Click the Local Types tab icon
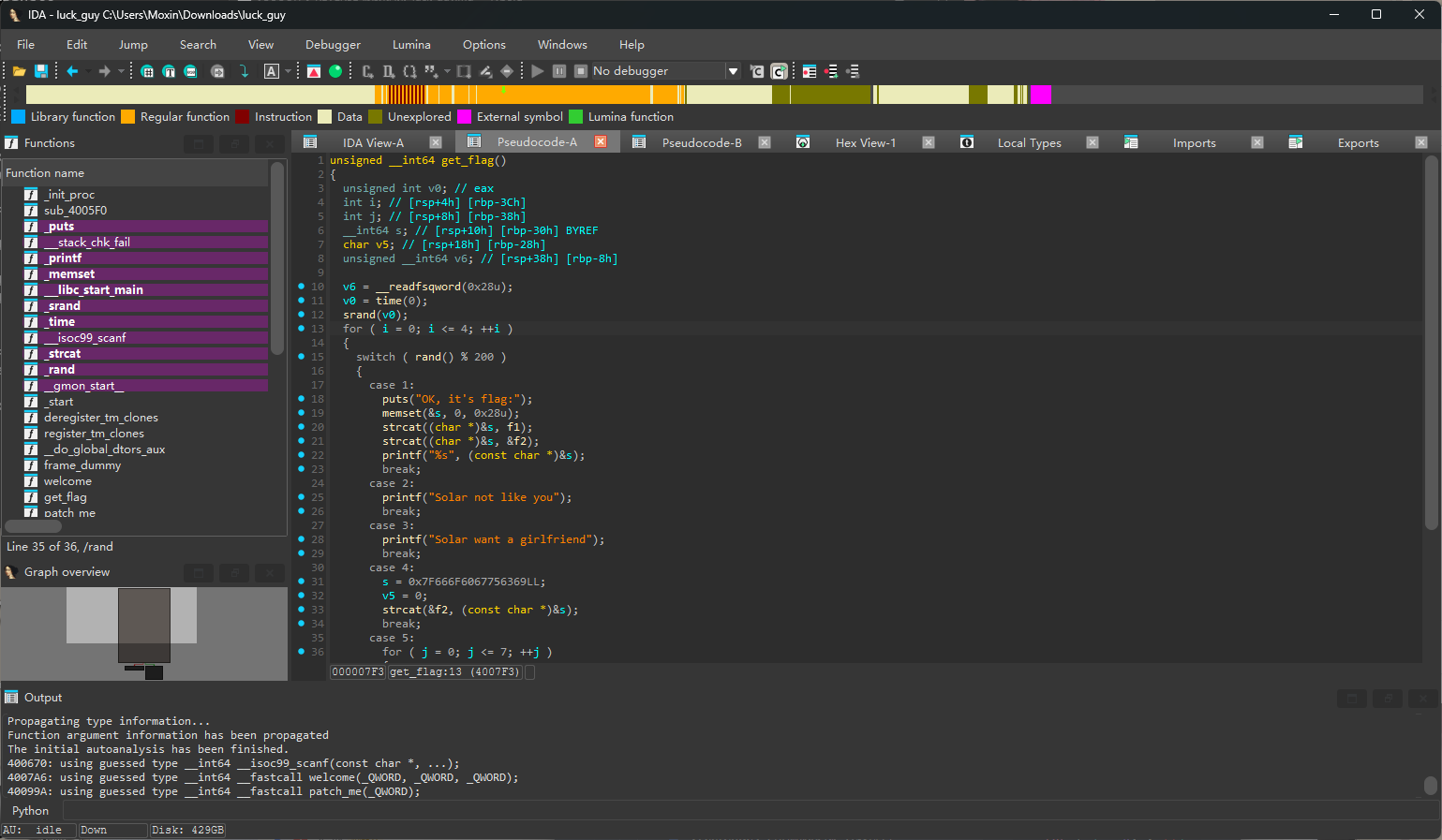The height and width of the screenshot is (840, 1442). tap(967, 142)
